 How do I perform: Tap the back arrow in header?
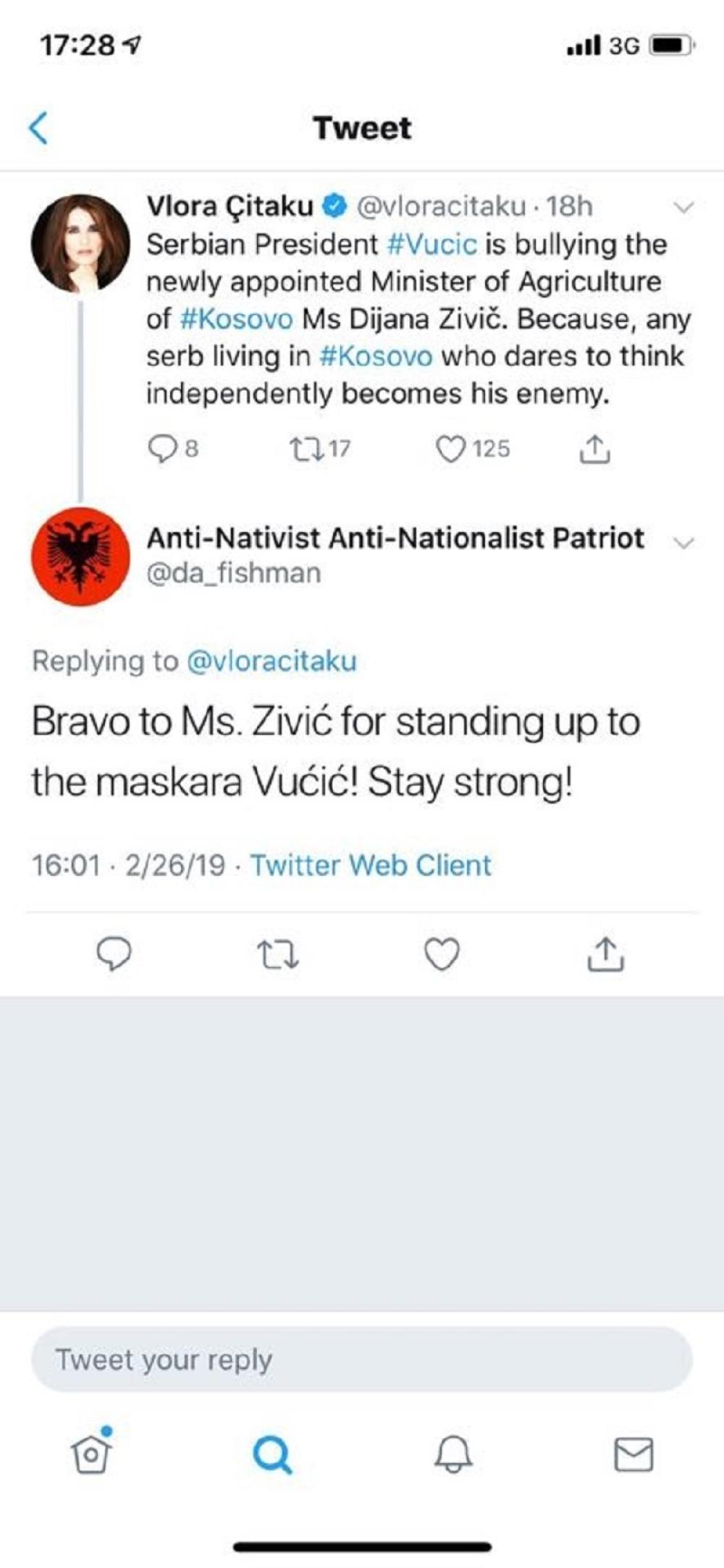[39, 129]
